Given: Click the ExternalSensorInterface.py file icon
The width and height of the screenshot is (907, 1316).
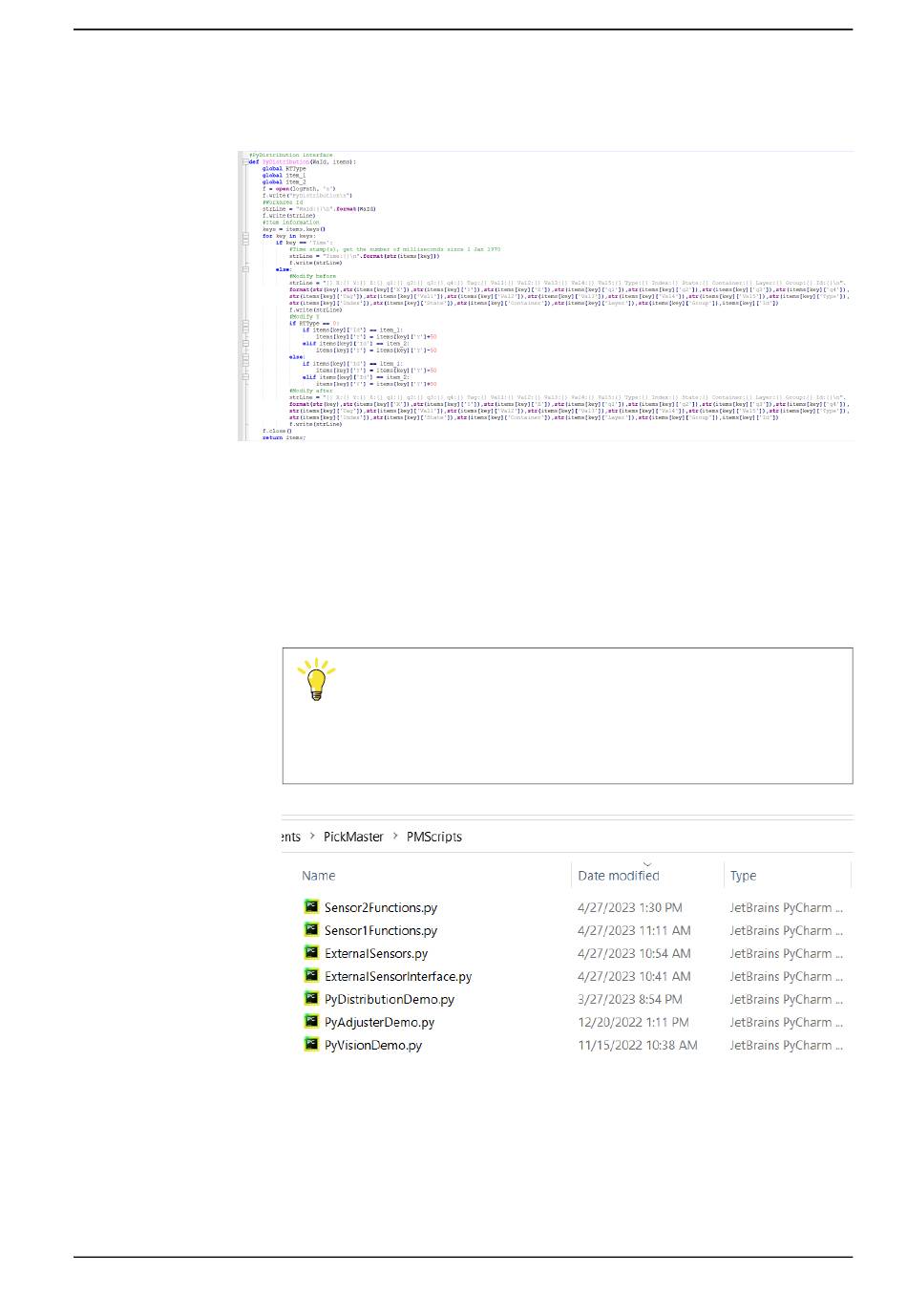Looking at the screenshot, I should (x=310, y=976).
